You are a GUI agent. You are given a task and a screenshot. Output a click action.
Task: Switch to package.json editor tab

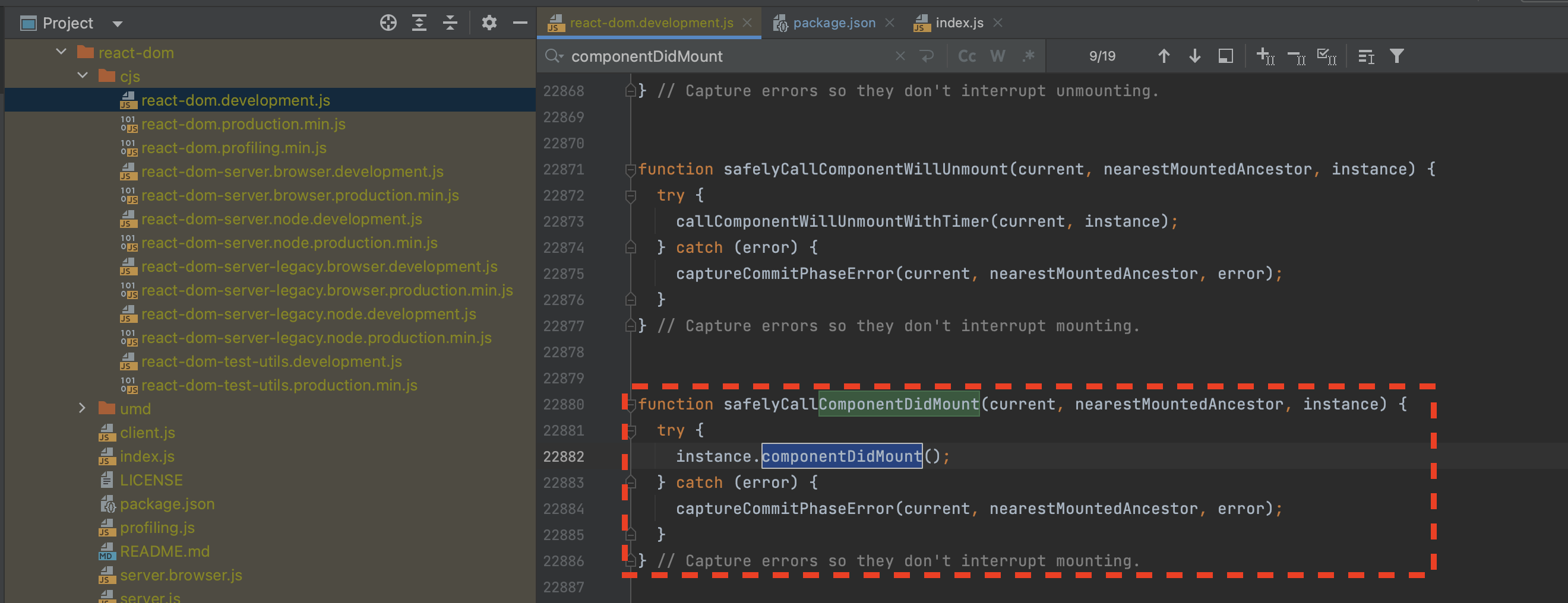click(x=834, y=23)
